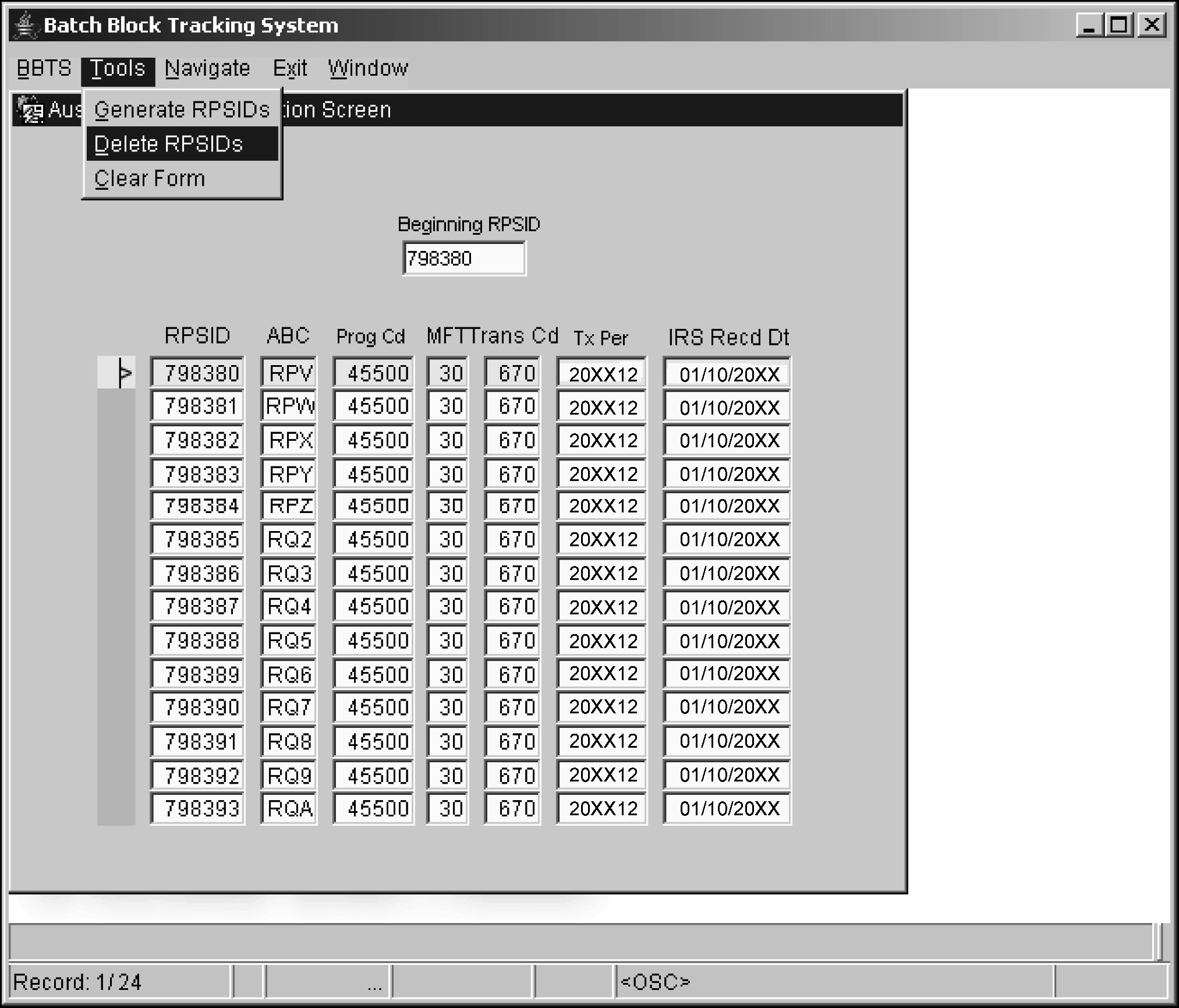The height and width of the screenshot is (1008, 1179).
Task: Click the ABC field containing RQA
Action: coord(289,808)
